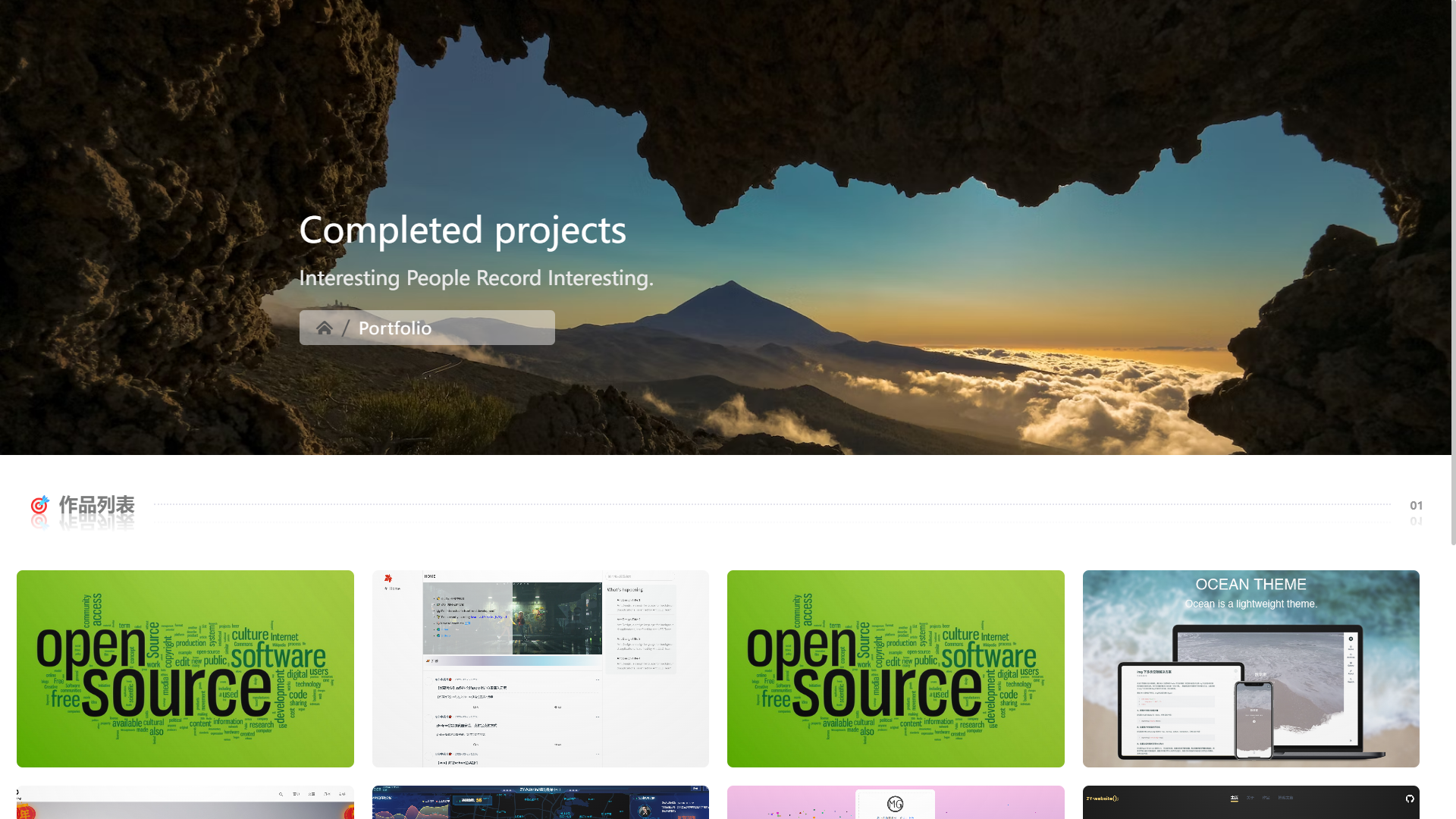Open the blog homepage screenshot project card

[x=540, y=668]
